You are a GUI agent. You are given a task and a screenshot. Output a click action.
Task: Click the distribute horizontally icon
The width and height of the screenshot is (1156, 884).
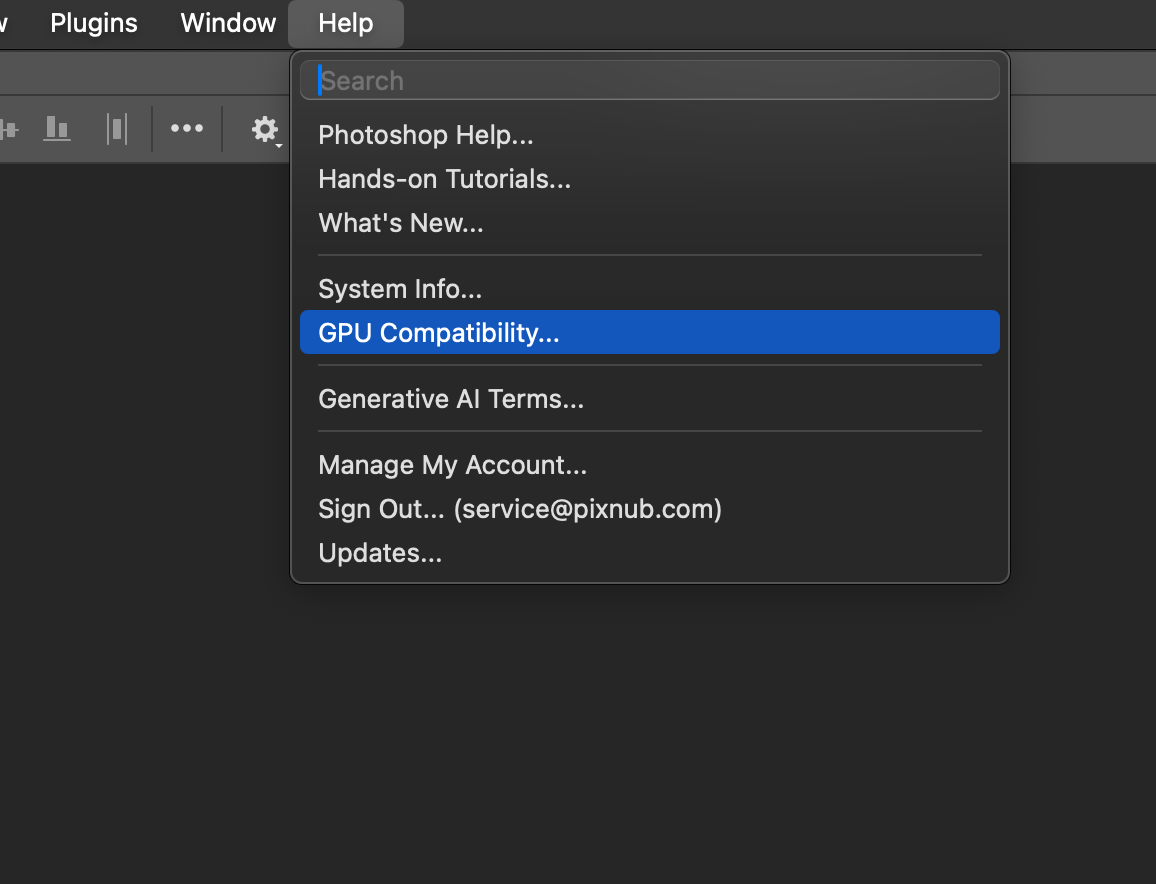click(118, 129)
